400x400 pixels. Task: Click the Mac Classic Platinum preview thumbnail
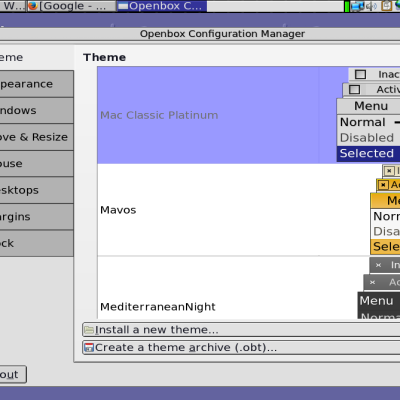tap(368, 115)
